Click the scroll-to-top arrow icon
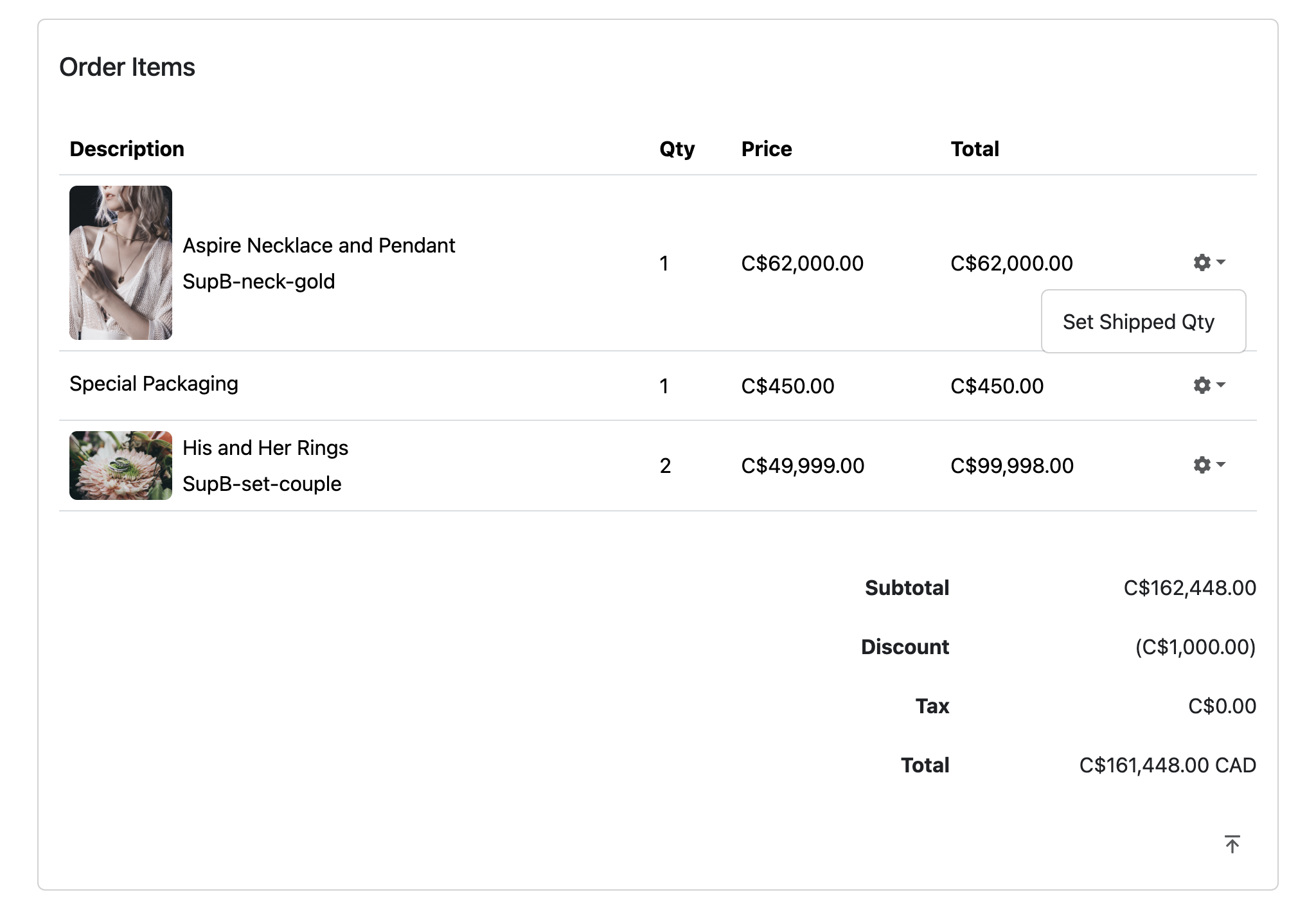The width and height of the screenshot is (1316, 924). tap(1232, 844)
